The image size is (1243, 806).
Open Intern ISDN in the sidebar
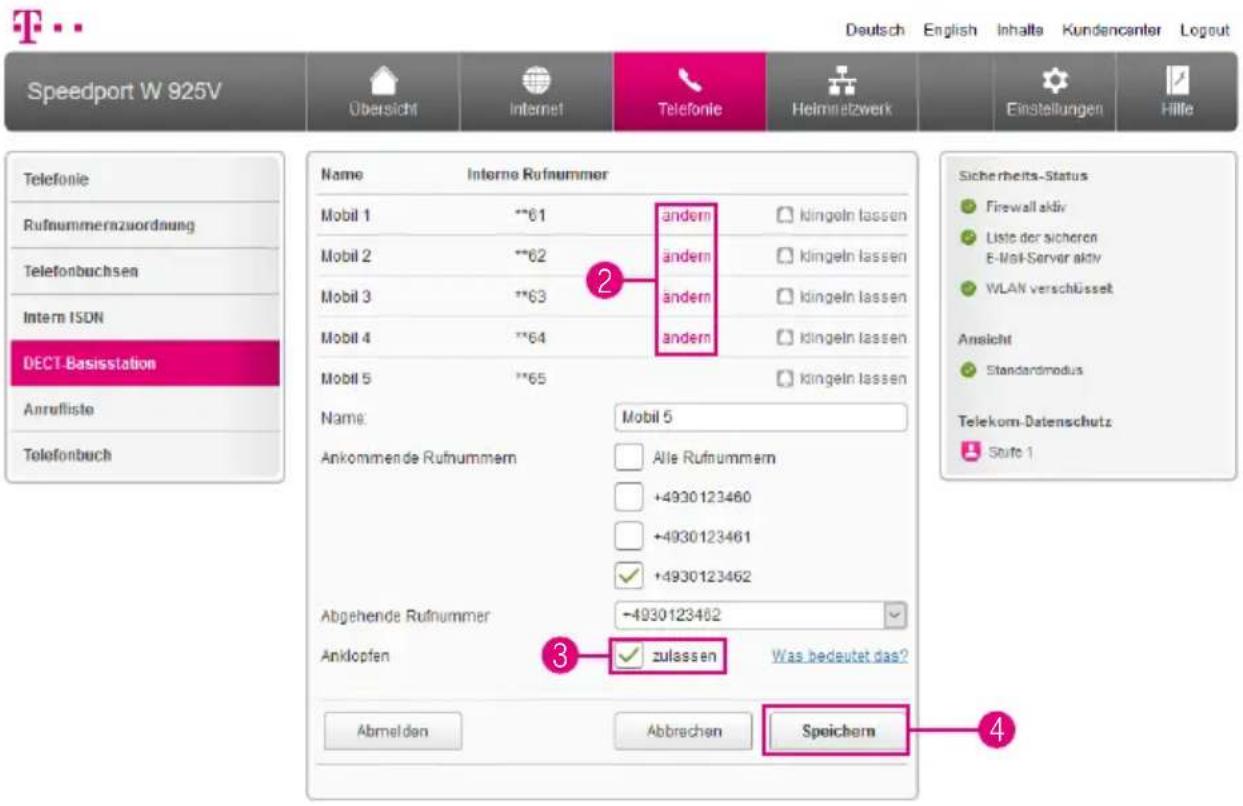(x=145, y=317)
